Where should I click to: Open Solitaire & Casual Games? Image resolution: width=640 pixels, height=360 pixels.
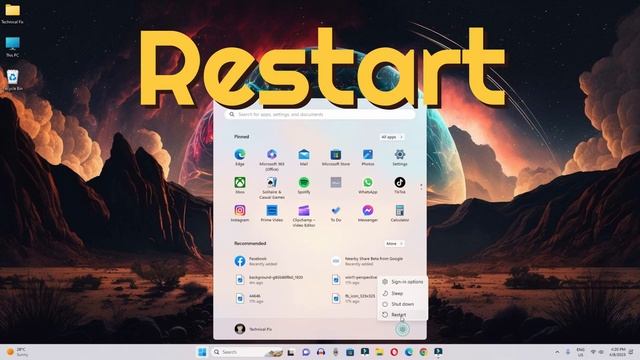click(272, 188)
